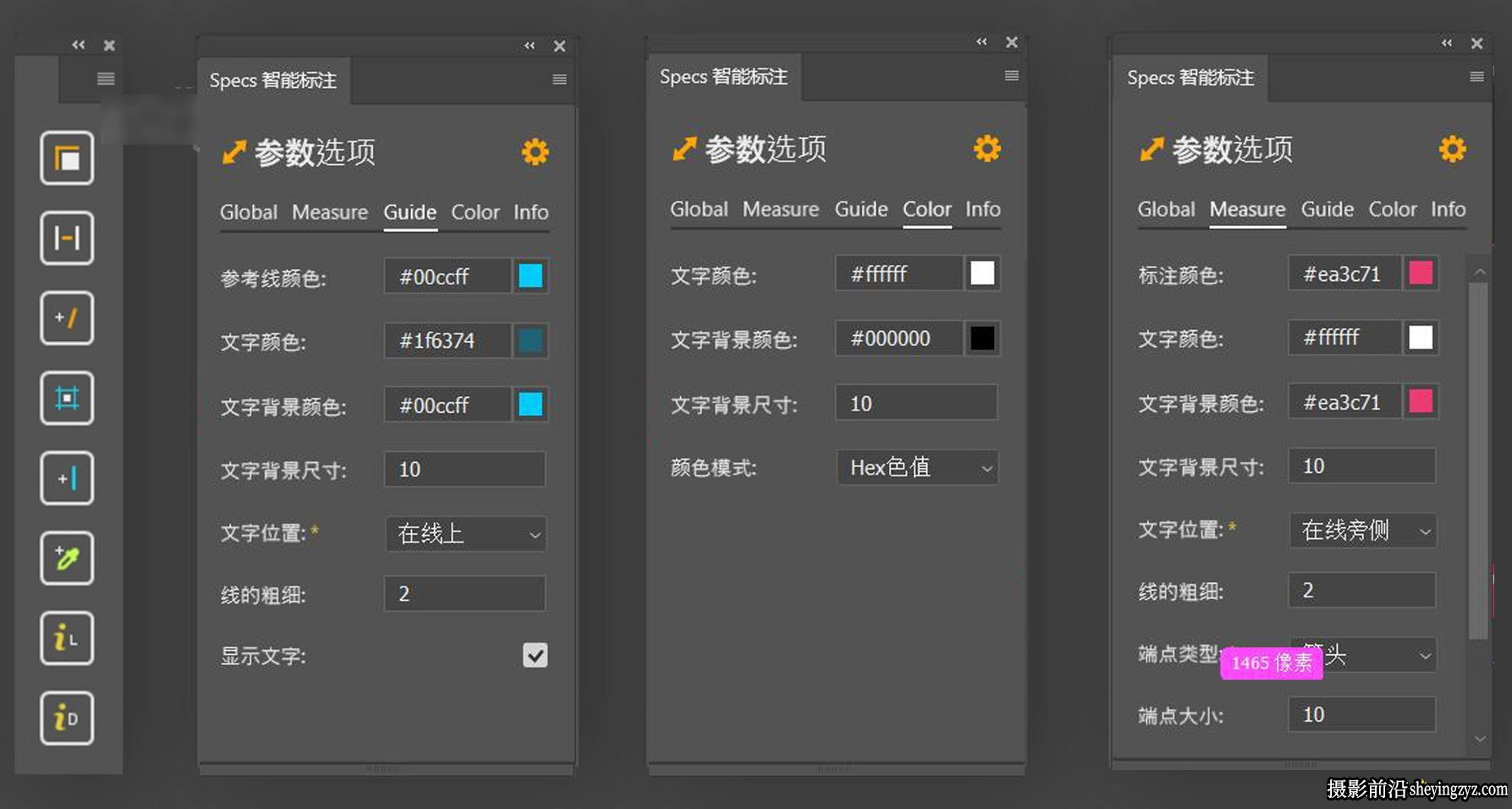Open the 文字位置 dropdown showing 在线旁侧
This screenshot has height=809, width=1512.
tap(1363, 531)
